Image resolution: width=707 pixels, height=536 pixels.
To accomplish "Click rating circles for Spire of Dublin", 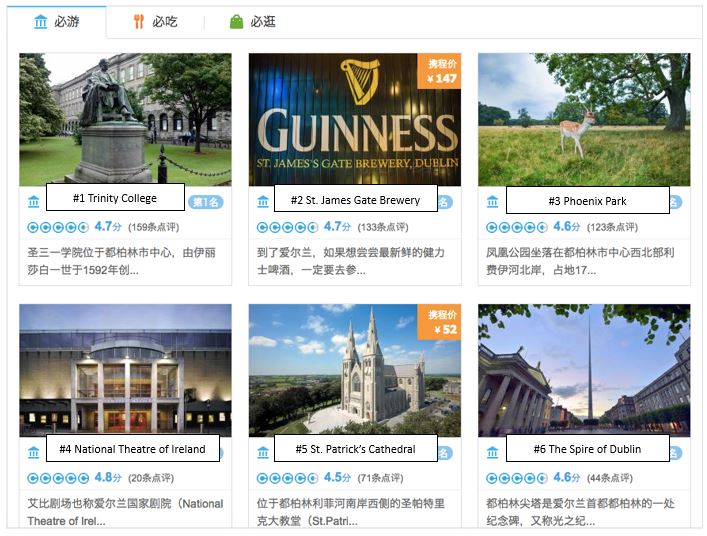I will click(517, 478).
